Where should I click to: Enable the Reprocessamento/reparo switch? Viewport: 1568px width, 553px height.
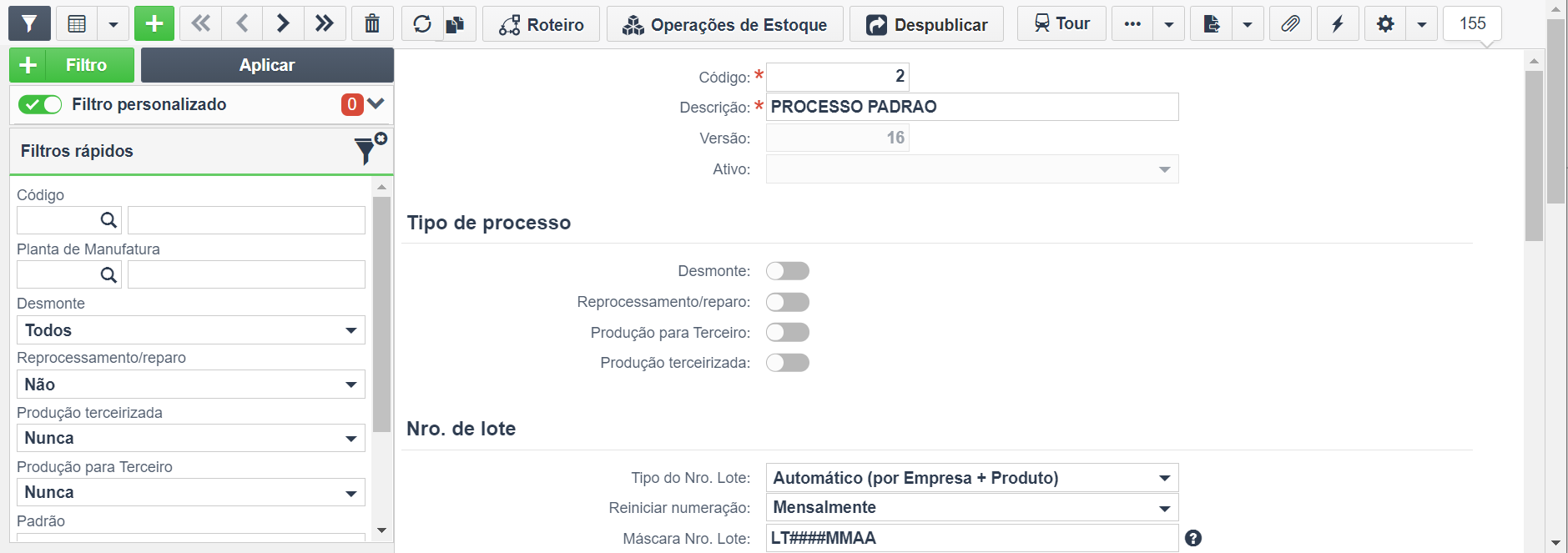(x=788, y=302)
